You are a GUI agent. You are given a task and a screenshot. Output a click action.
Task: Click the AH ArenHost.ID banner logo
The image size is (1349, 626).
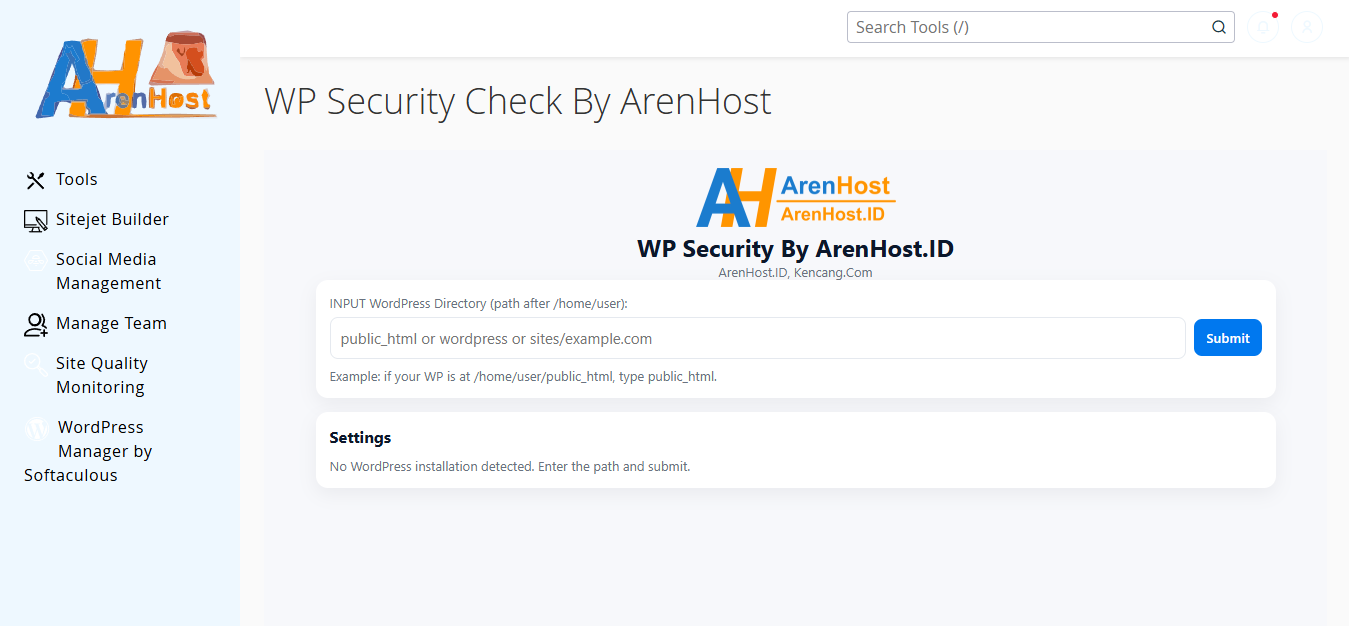click(796, 197)
